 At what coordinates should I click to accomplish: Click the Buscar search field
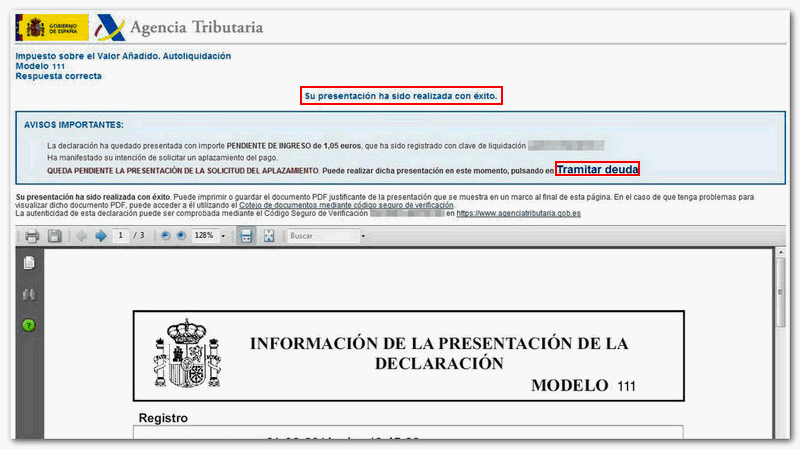pyautogui.click(x=320, y=236)
